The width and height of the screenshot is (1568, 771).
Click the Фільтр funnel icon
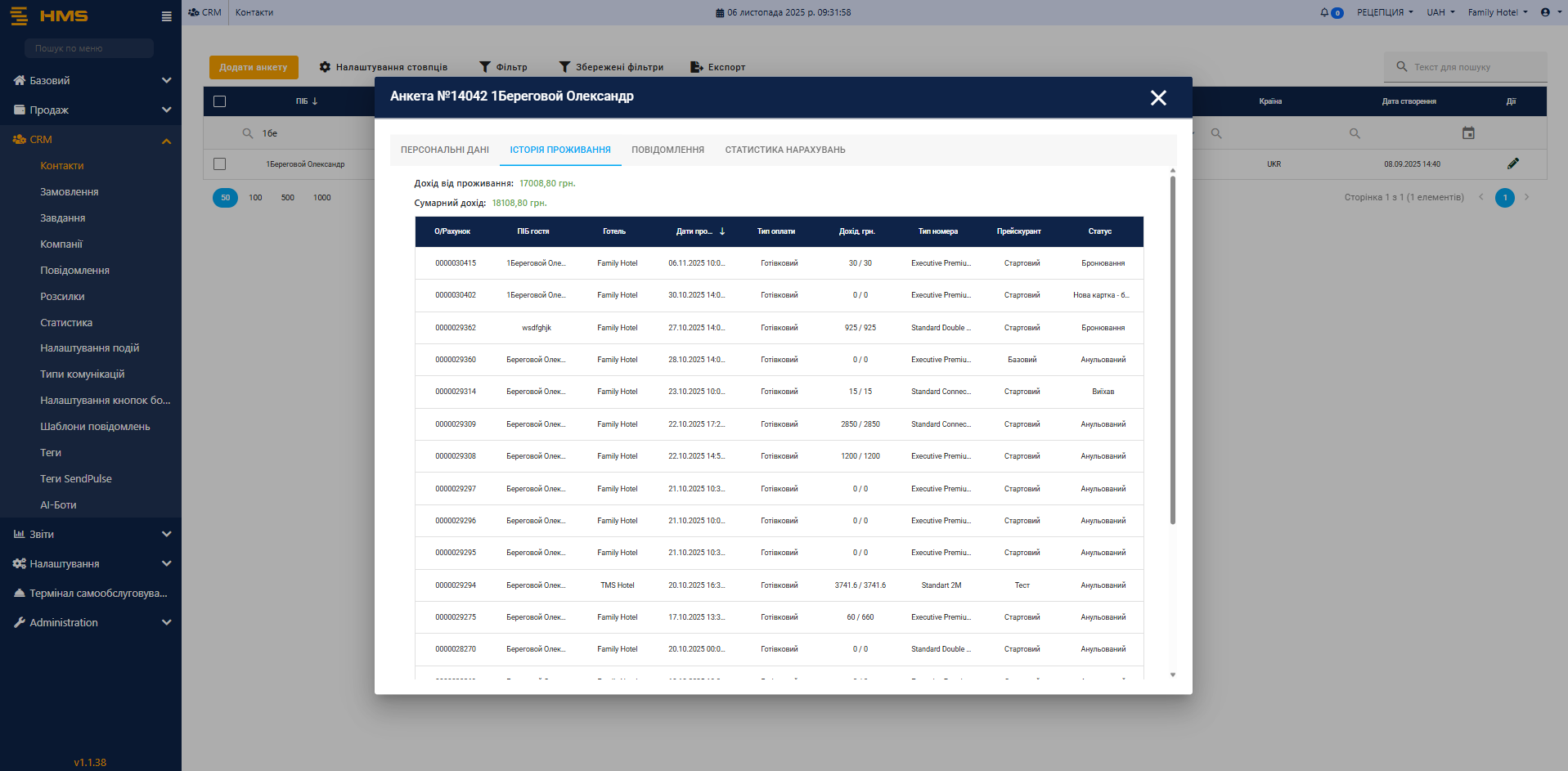[x=485, y=67]
